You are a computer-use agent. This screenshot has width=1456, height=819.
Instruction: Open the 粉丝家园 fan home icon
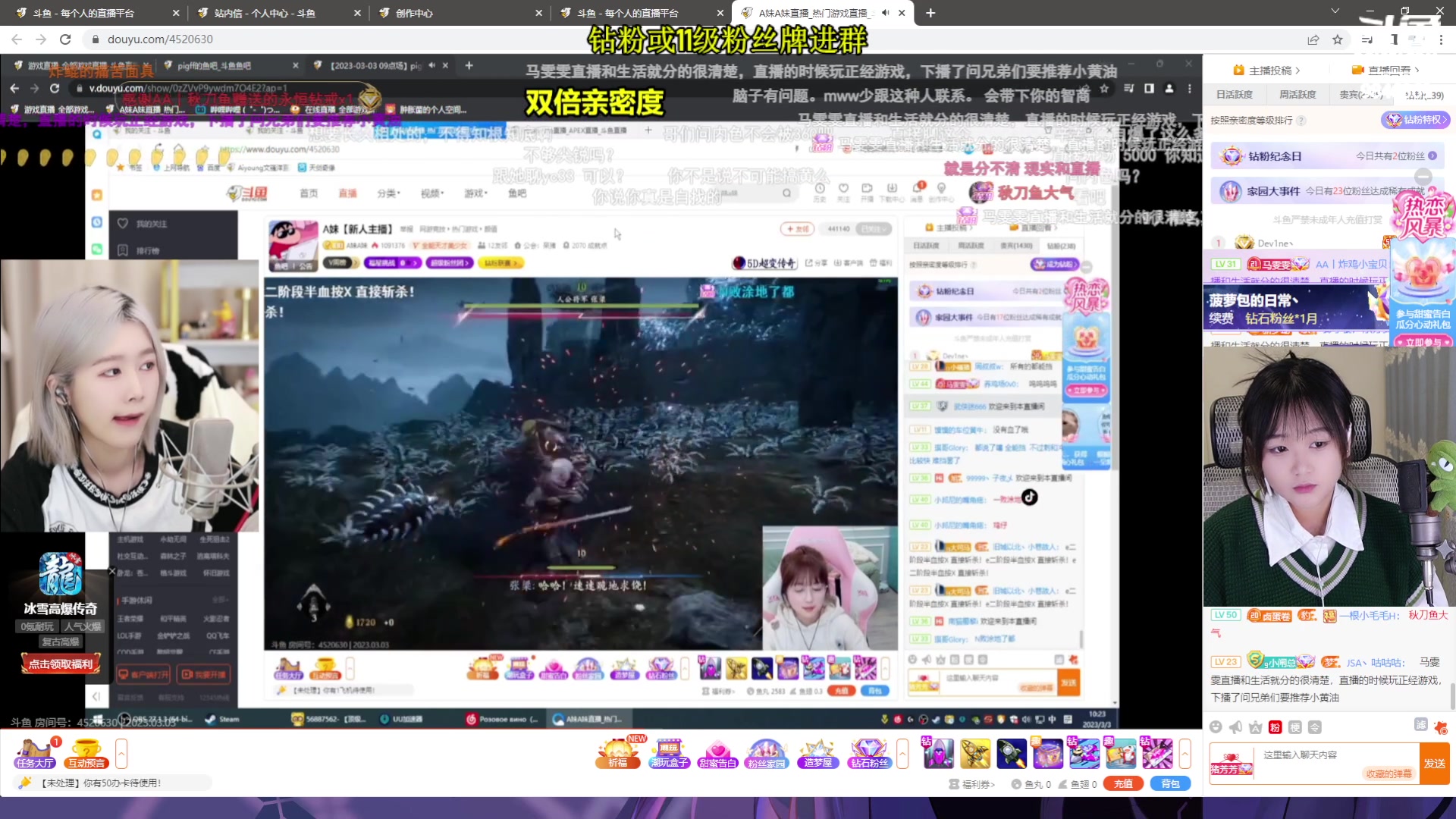point(767,754)
